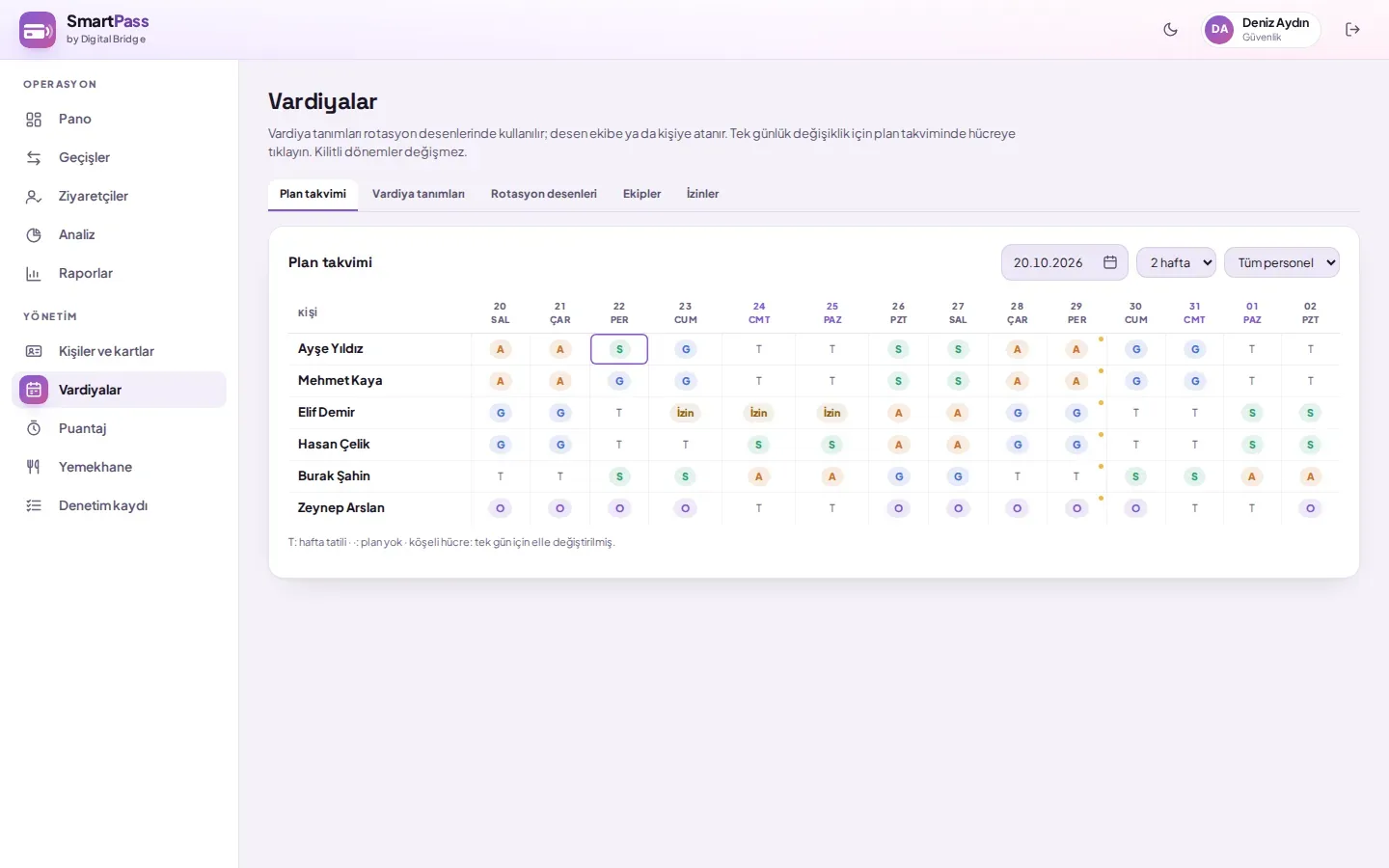1389x868 pixels.
Task: Click the 01 PAZ column header
Action: pos(1252,312)
